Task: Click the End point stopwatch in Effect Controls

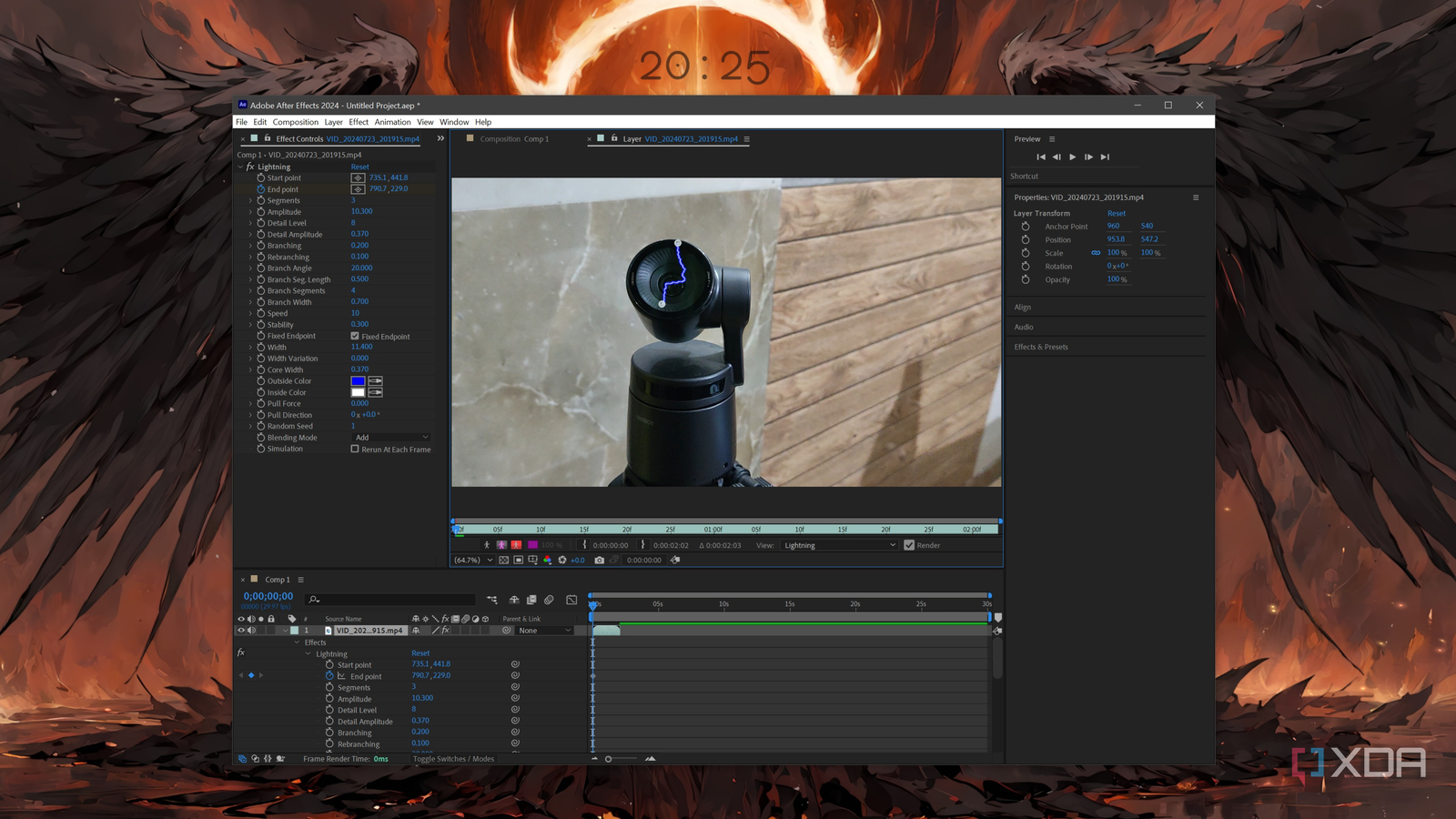Action: click(261, 189)
